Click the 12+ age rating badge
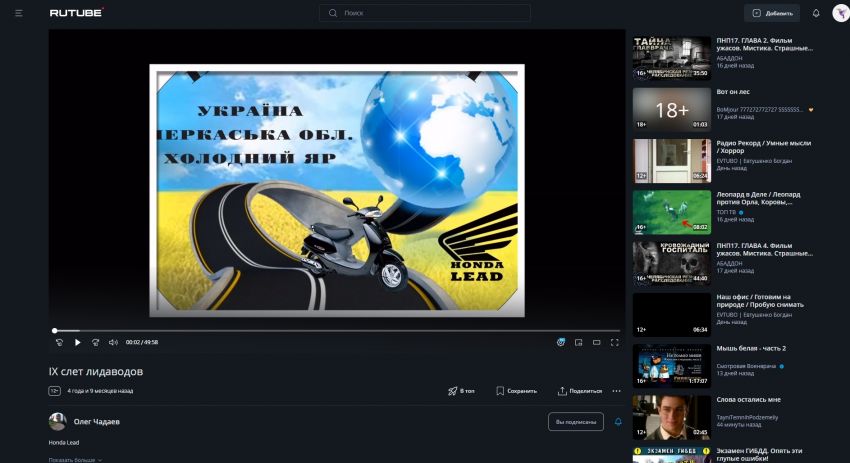 click(x=54, y=390)
